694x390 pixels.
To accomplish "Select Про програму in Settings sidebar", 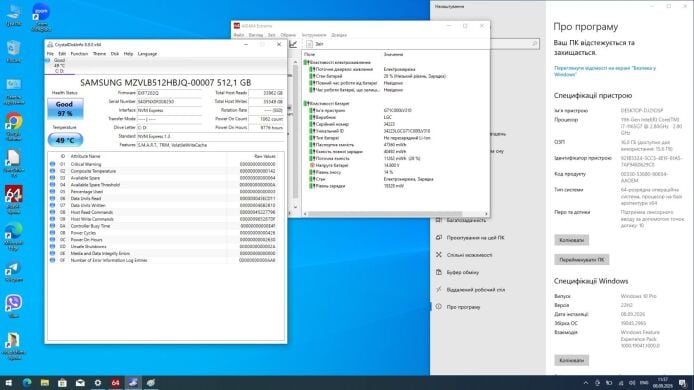I will coord(463,307).
